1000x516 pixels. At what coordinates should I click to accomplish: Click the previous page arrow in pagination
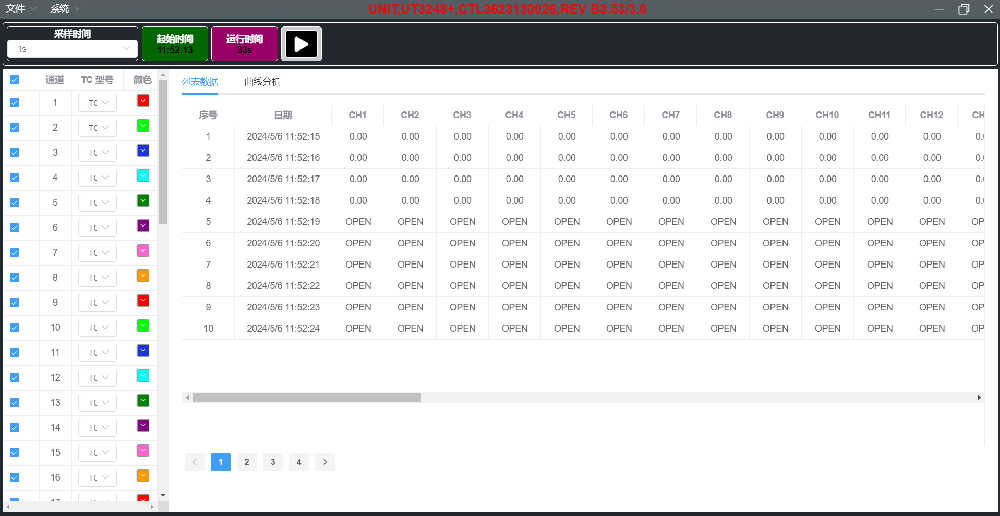[195, 462]
